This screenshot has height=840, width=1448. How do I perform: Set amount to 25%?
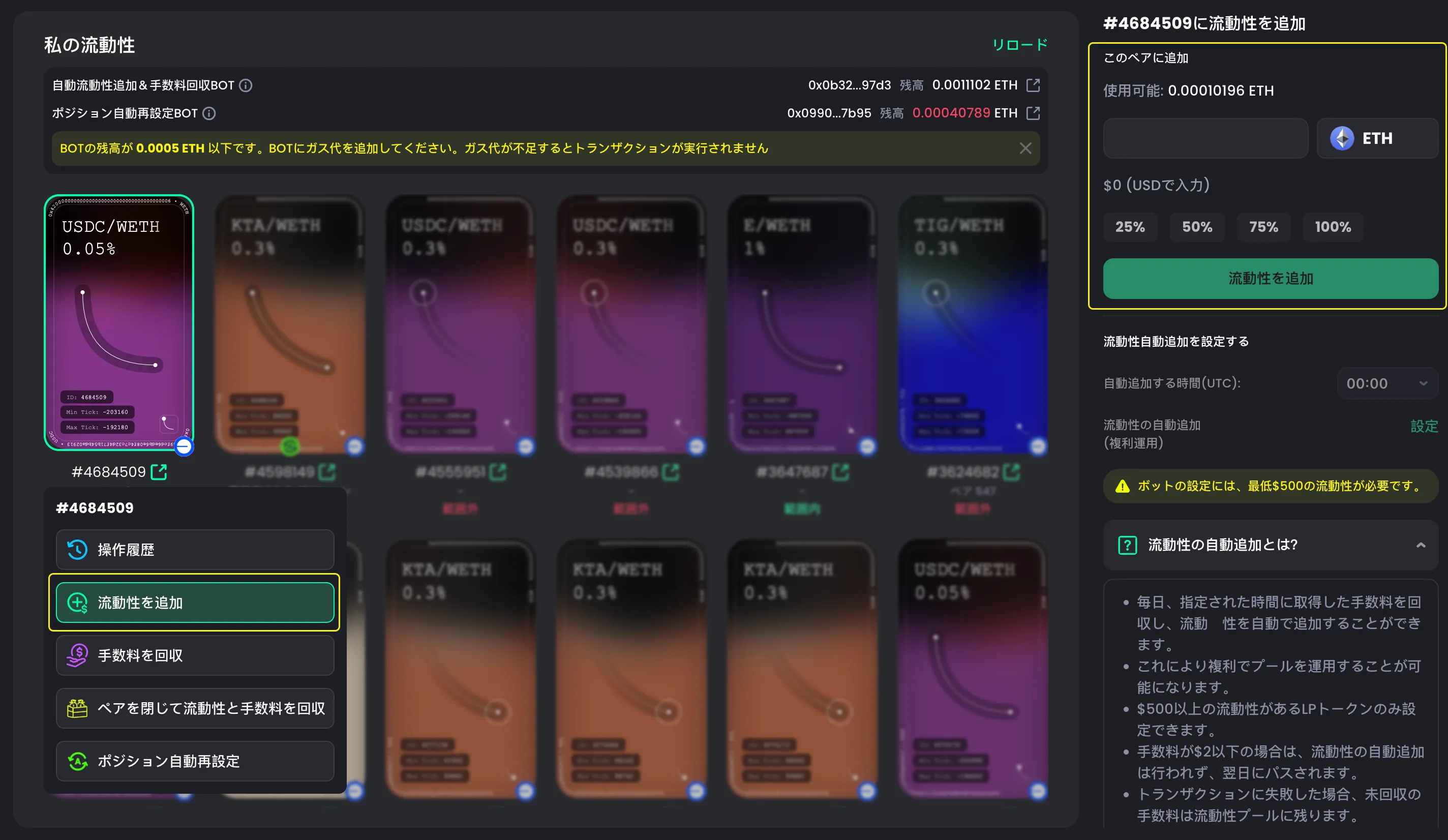[x=1130, y=227]
